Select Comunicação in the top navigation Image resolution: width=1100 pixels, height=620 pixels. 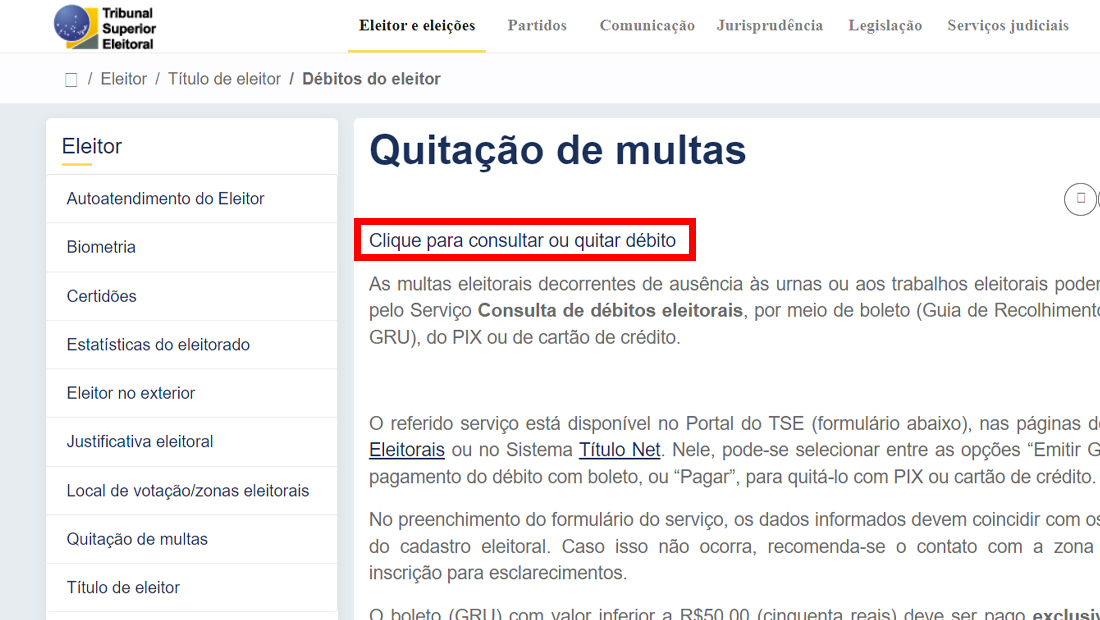tap(647, 26)
